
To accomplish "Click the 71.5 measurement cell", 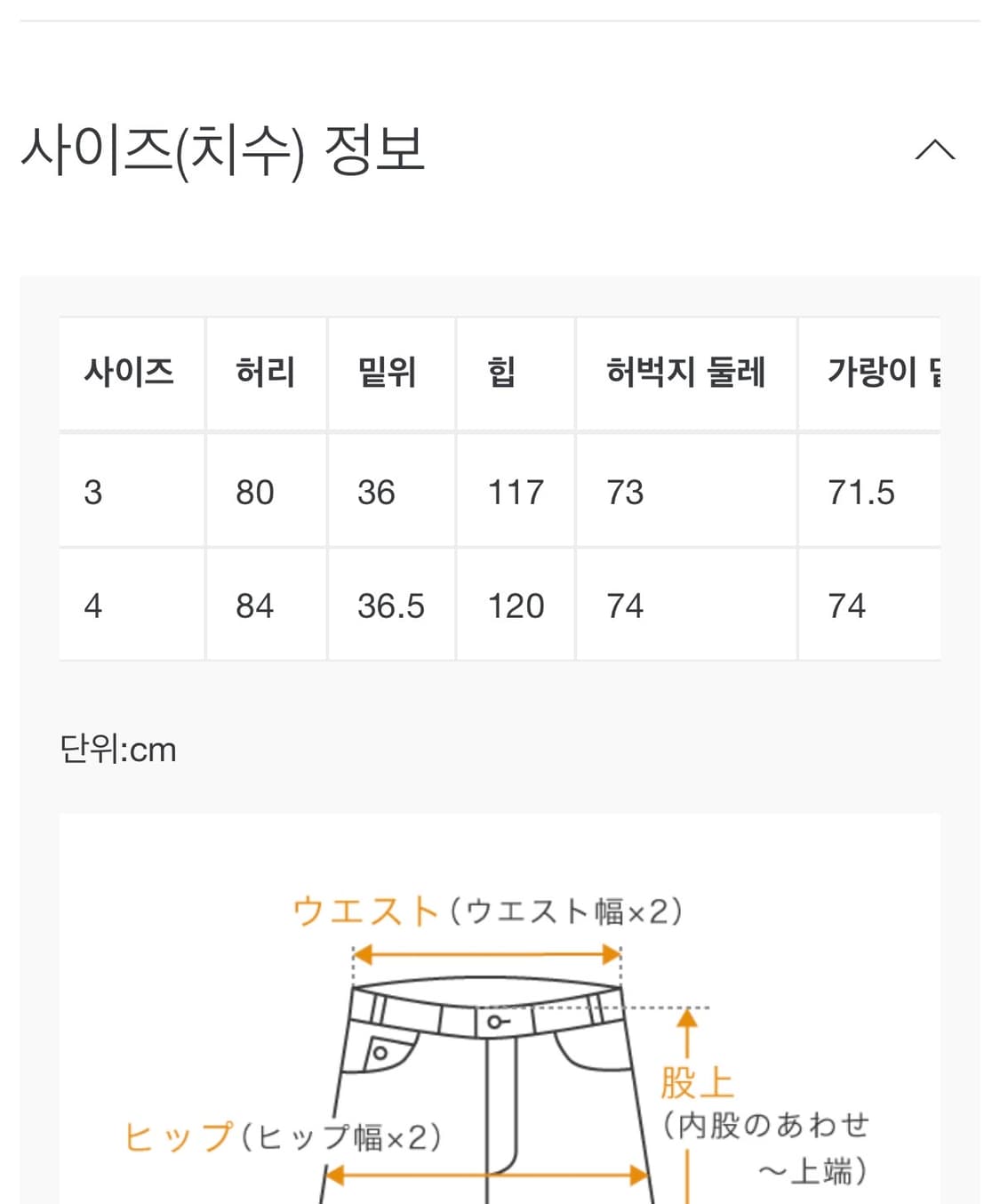I will tap(858, 491).
